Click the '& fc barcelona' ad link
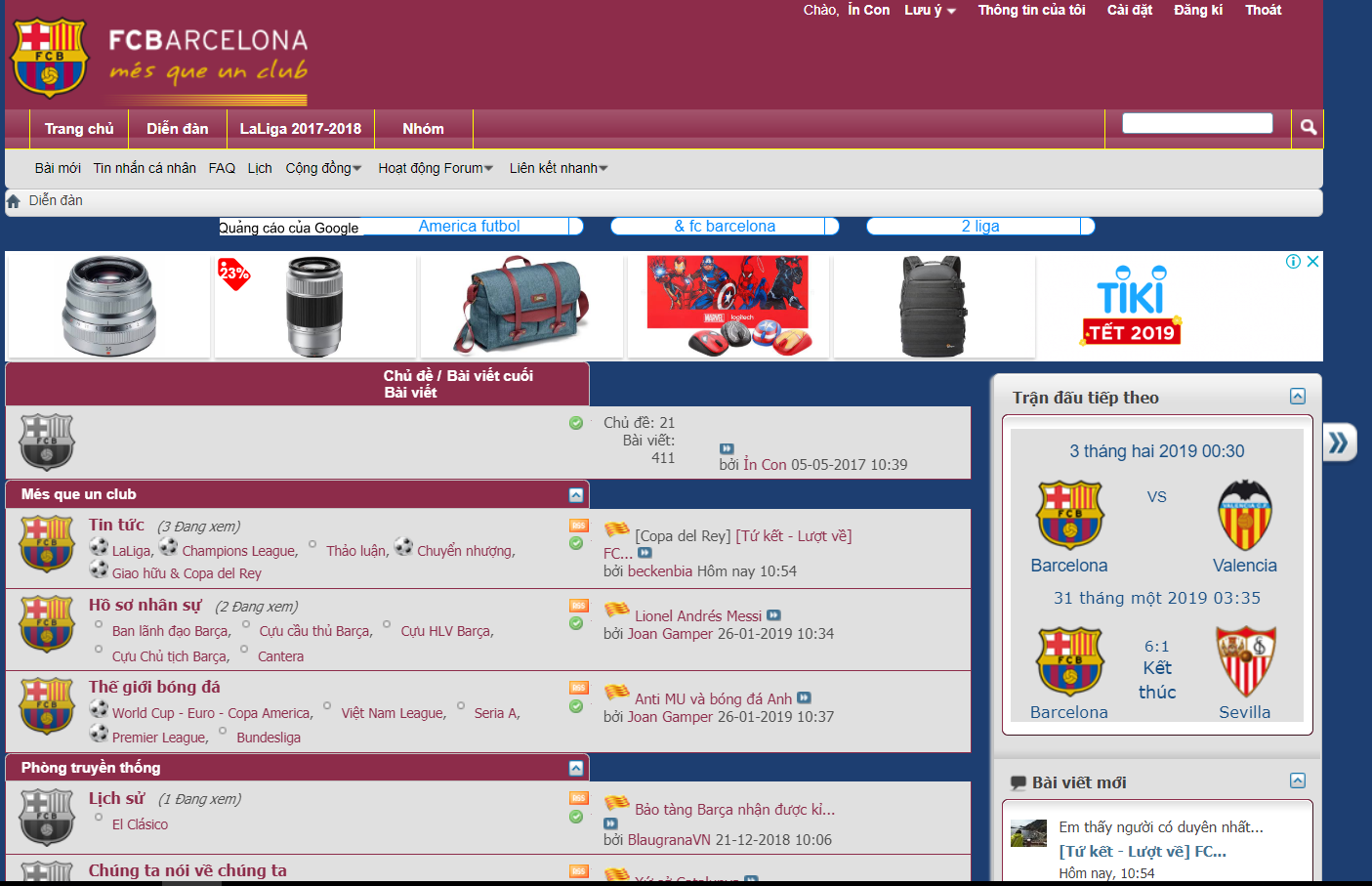This screenshot has height=886, width=1372. coord(725,227)
